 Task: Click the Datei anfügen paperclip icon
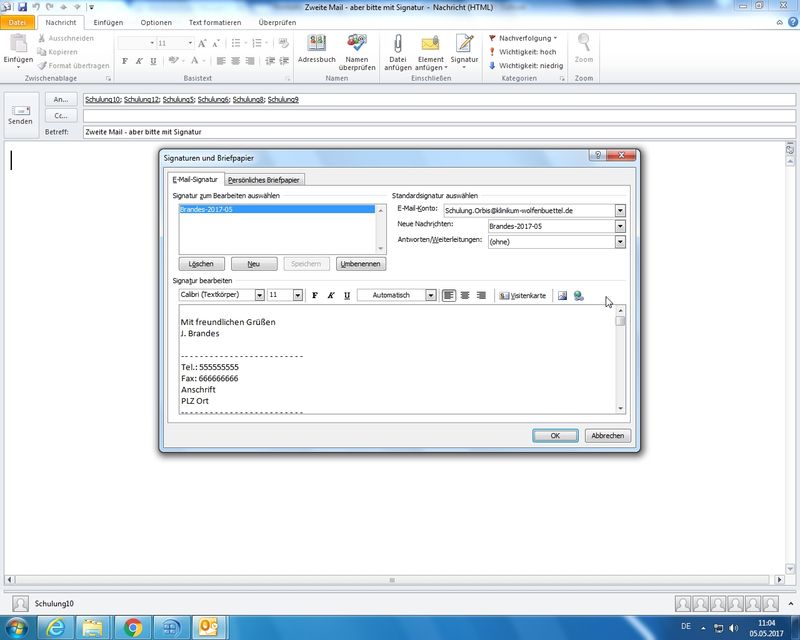[x=397, y=52]
